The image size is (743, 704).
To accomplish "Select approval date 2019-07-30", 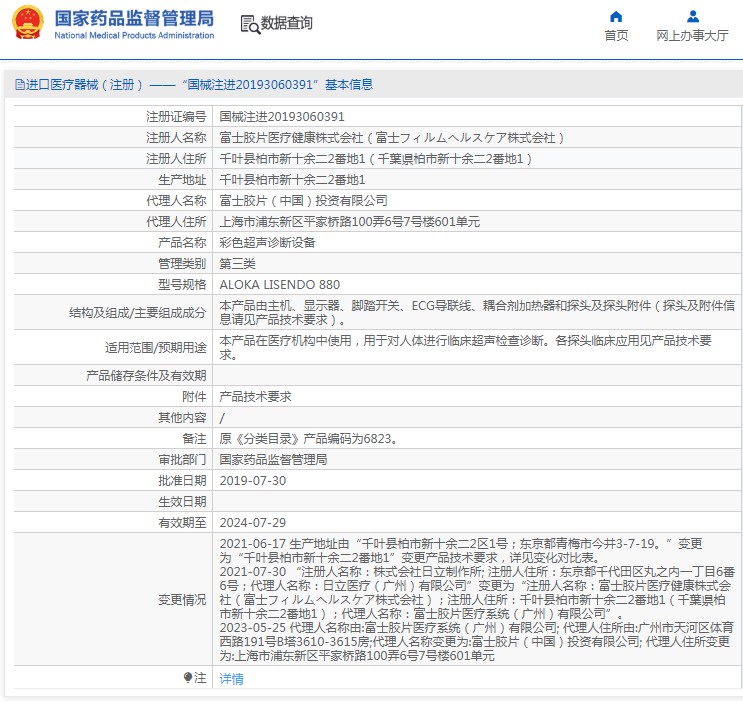I will (253, 481).
